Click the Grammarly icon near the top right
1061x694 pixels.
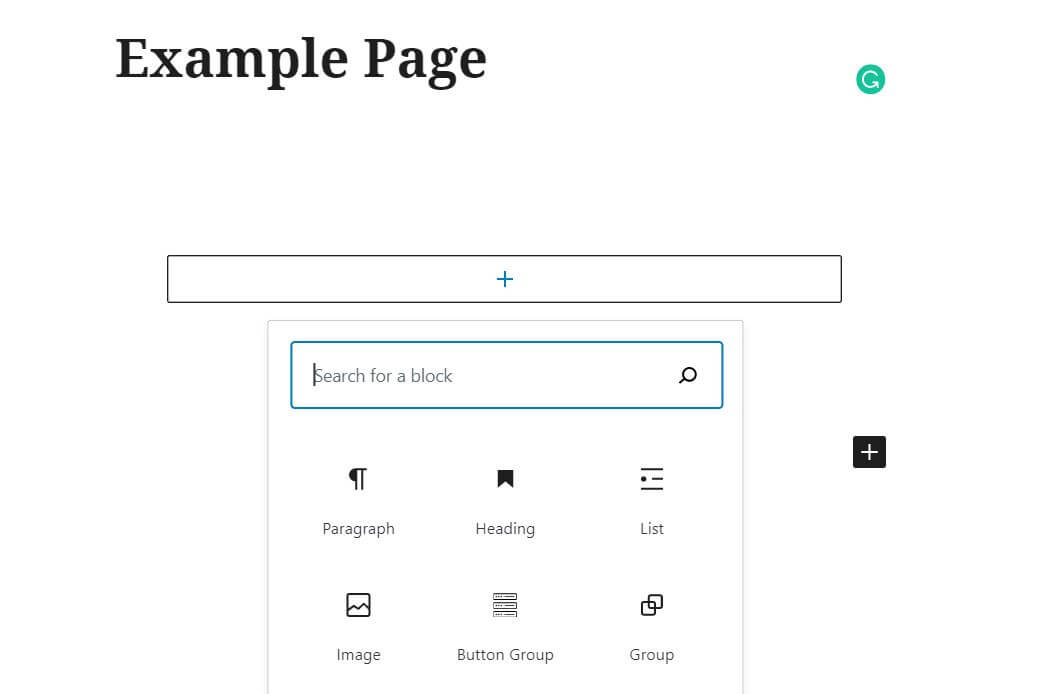click(870, 79)
